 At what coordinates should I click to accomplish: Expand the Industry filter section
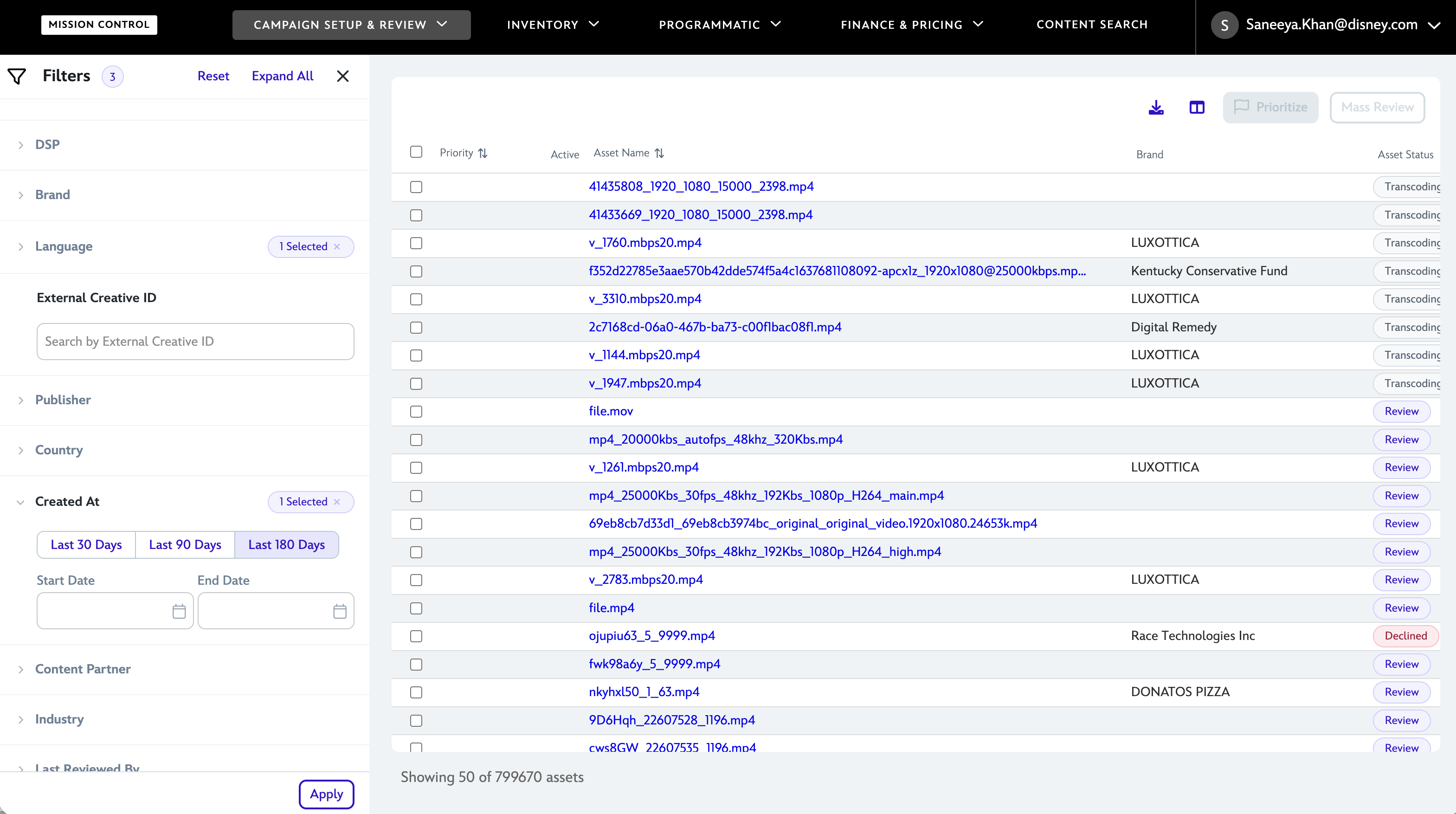tap(20, 720)
